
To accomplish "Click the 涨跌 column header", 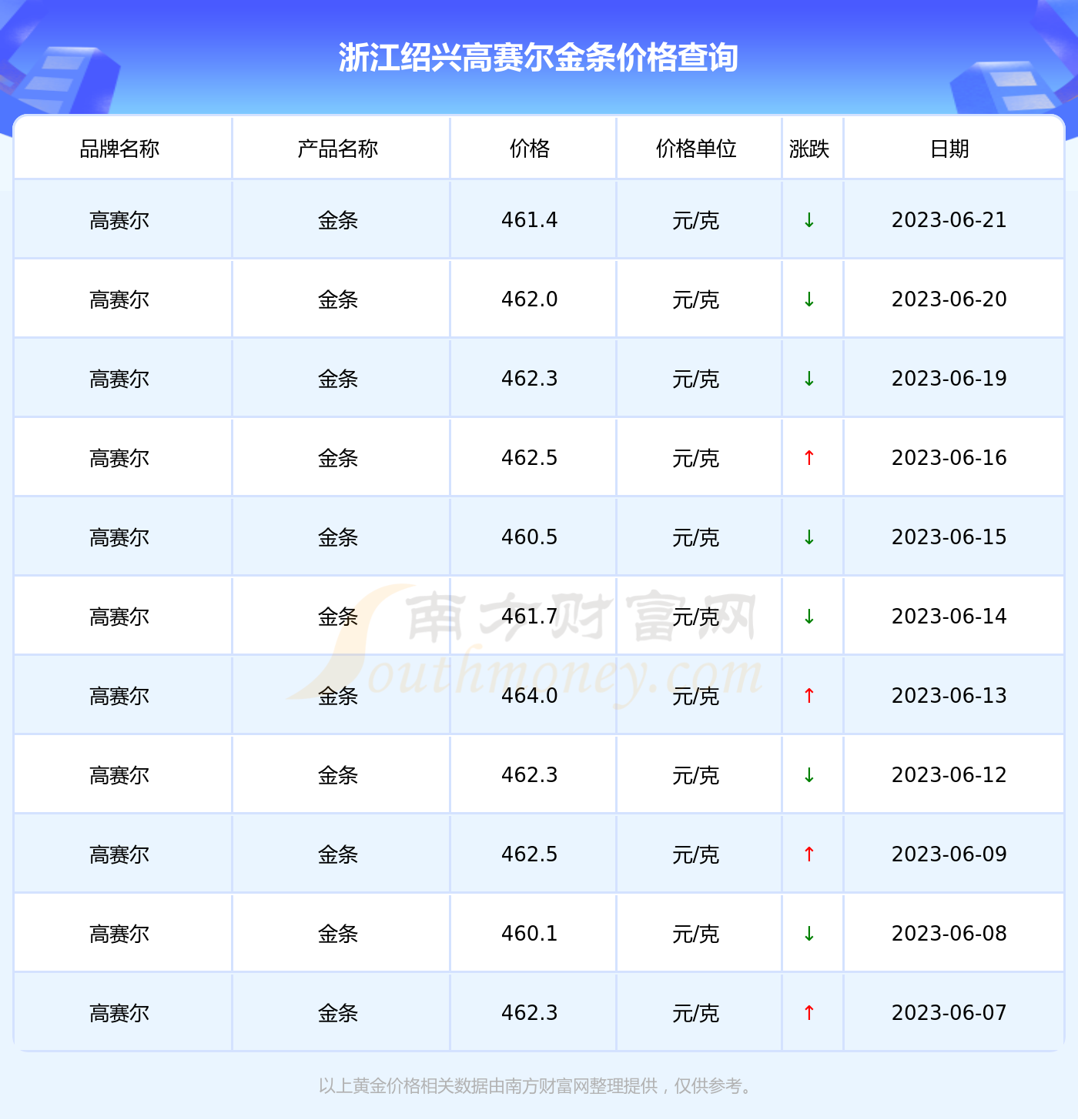I will pyautogui.click(x=809, y=149).
